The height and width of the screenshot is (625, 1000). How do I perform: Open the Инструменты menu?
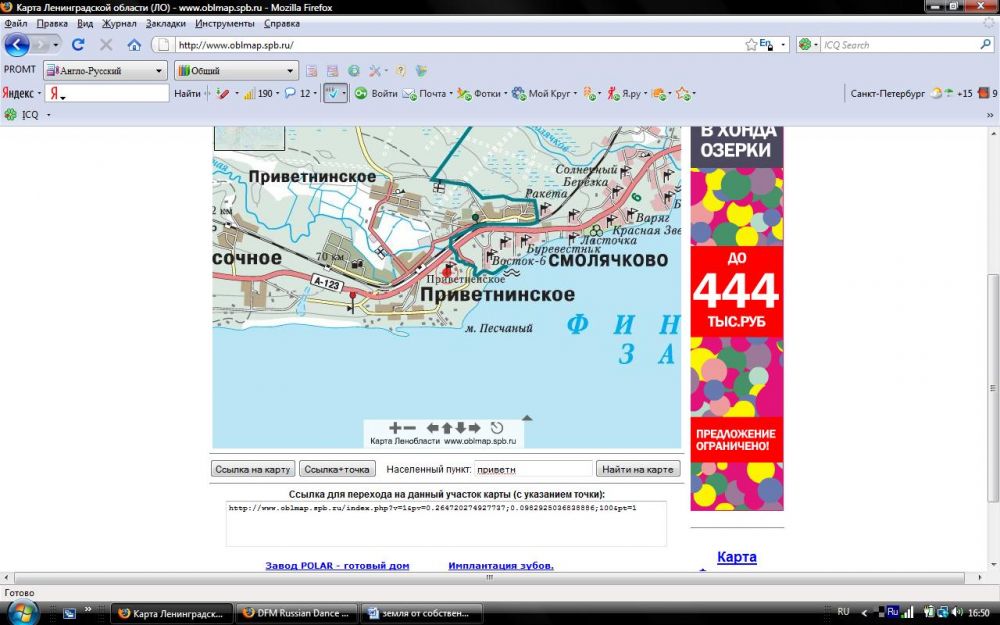point(225,23)
